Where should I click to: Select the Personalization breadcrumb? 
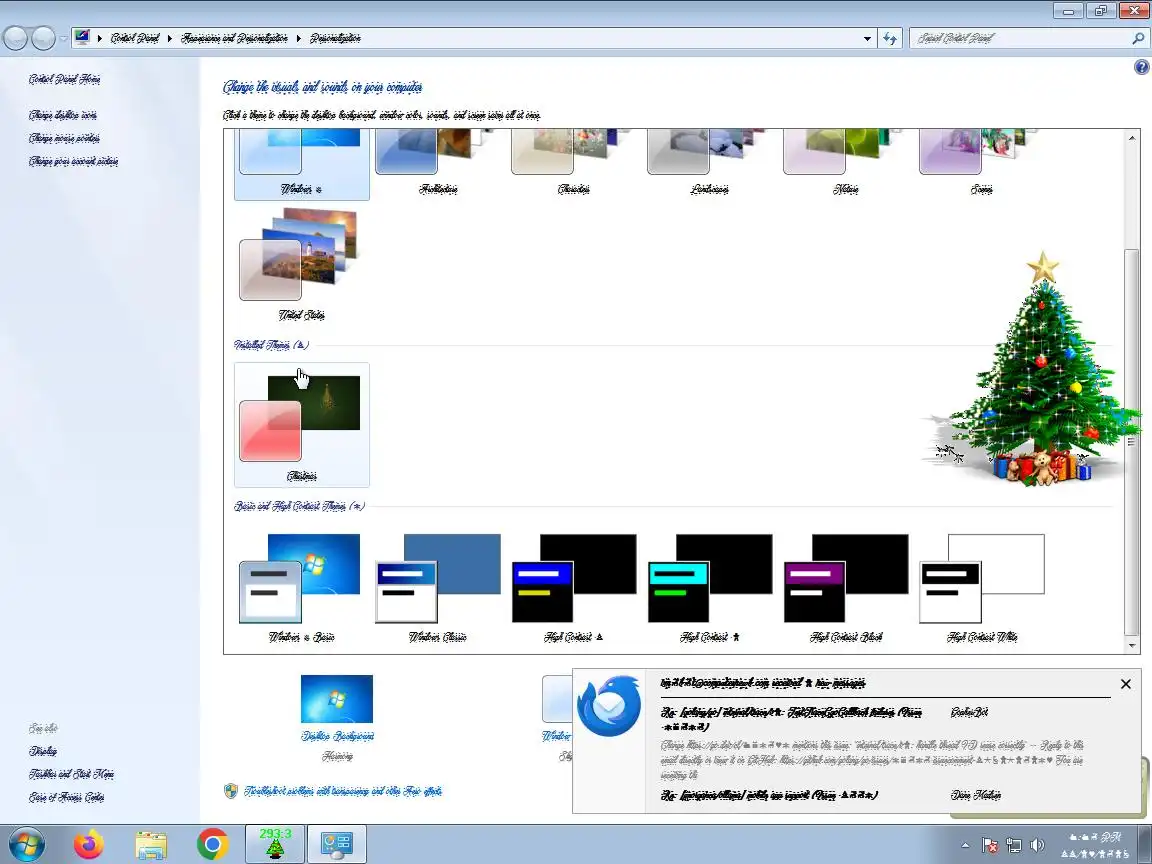tap(335, 38)
